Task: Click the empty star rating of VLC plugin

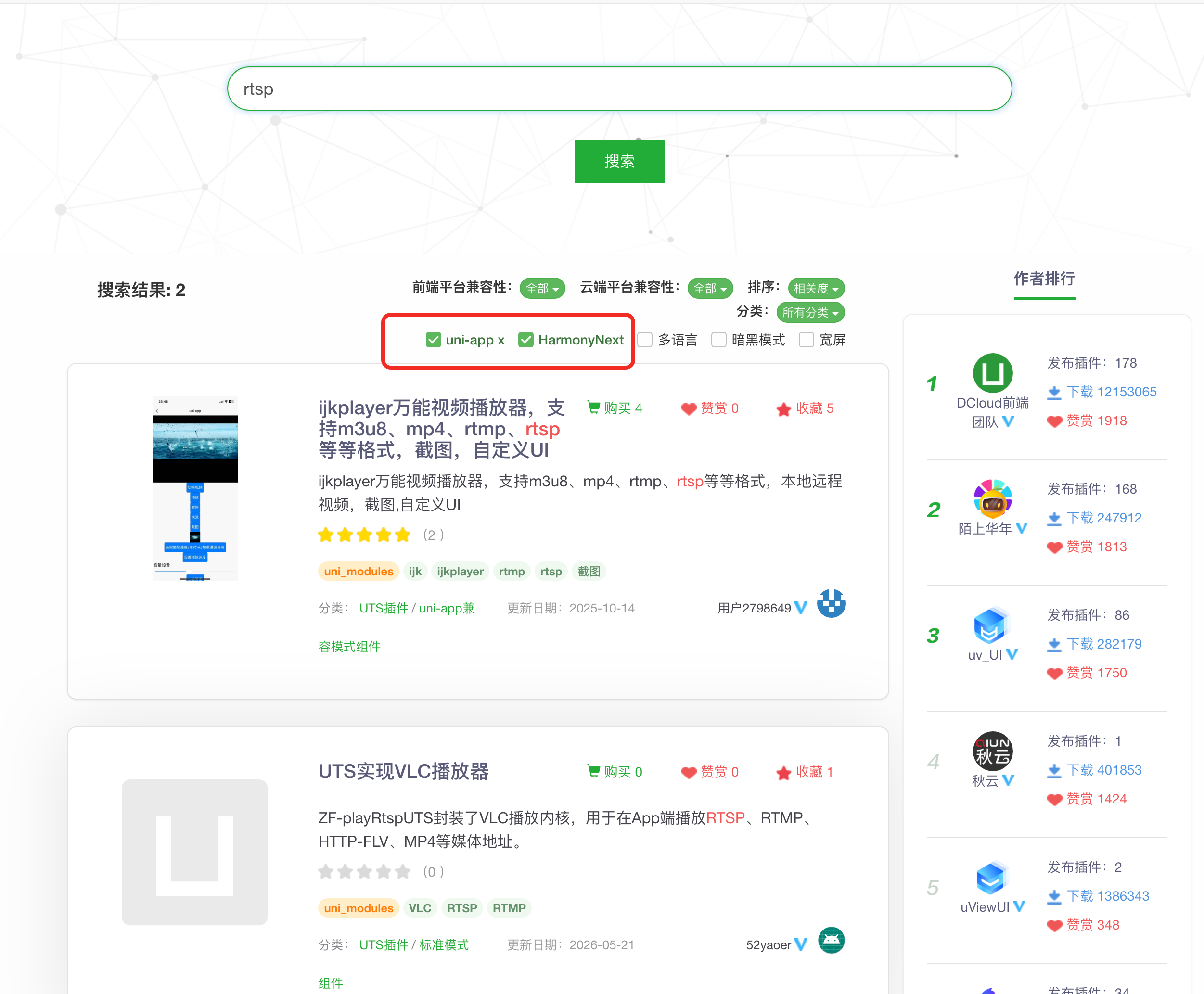Action: coord(365,871)
